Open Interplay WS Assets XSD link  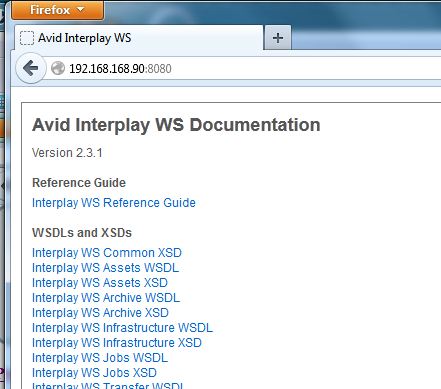click(x=100, y=282)
